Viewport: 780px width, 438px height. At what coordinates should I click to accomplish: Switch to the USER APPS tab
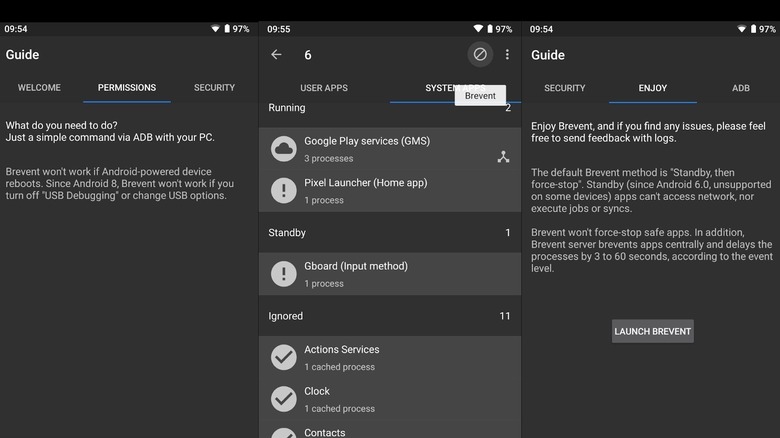click(324, 88)
